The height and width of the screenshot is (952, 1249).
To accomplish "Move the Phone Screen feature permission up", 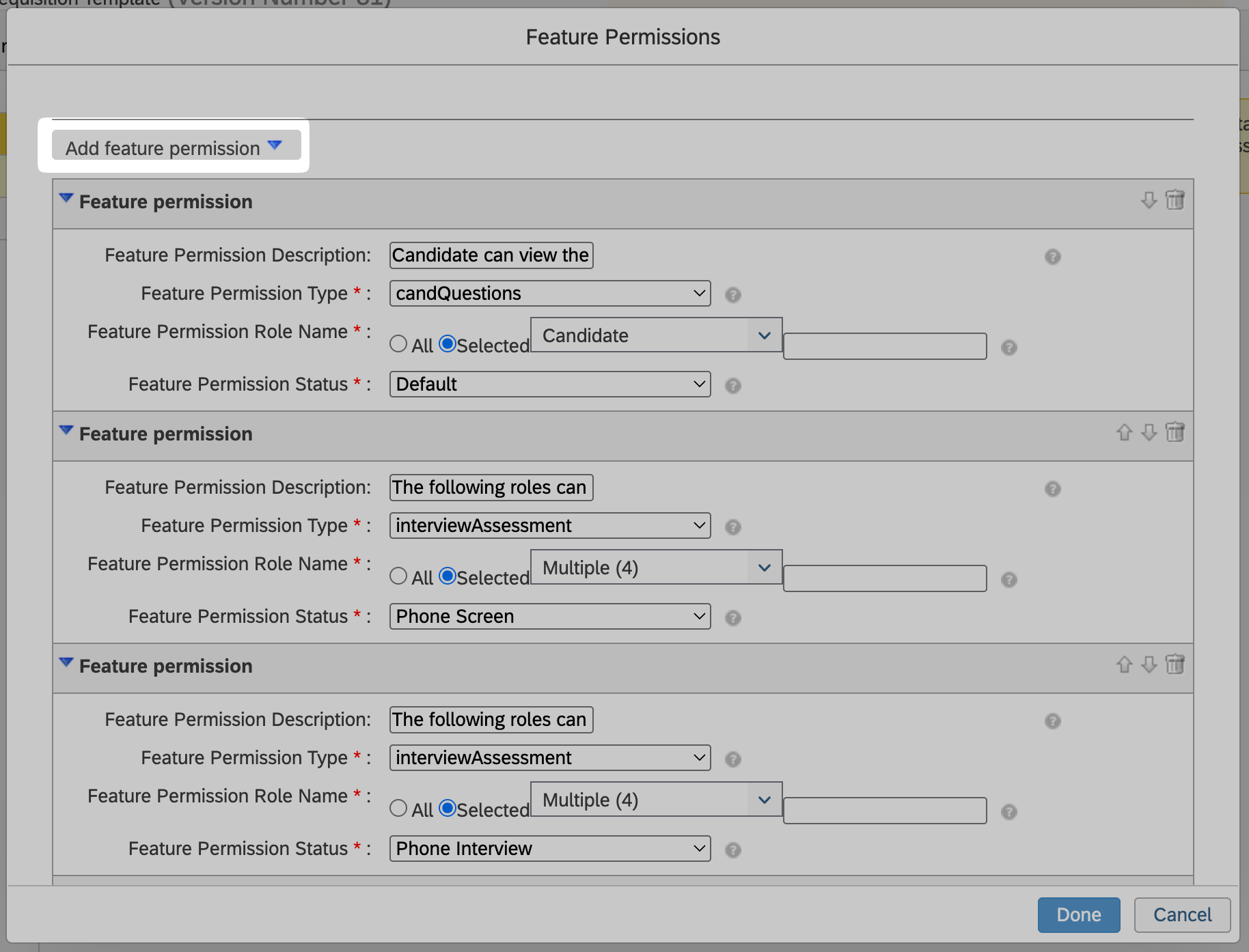I will pos(1124,432).
